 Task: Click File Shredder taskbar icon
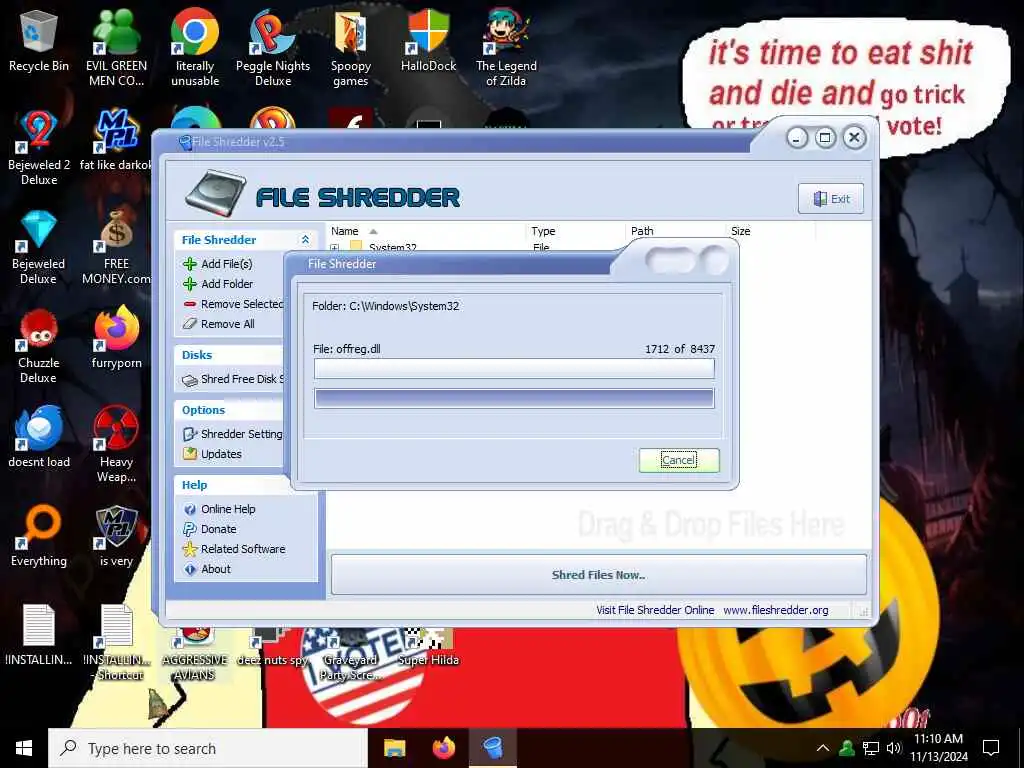[493, 748]
